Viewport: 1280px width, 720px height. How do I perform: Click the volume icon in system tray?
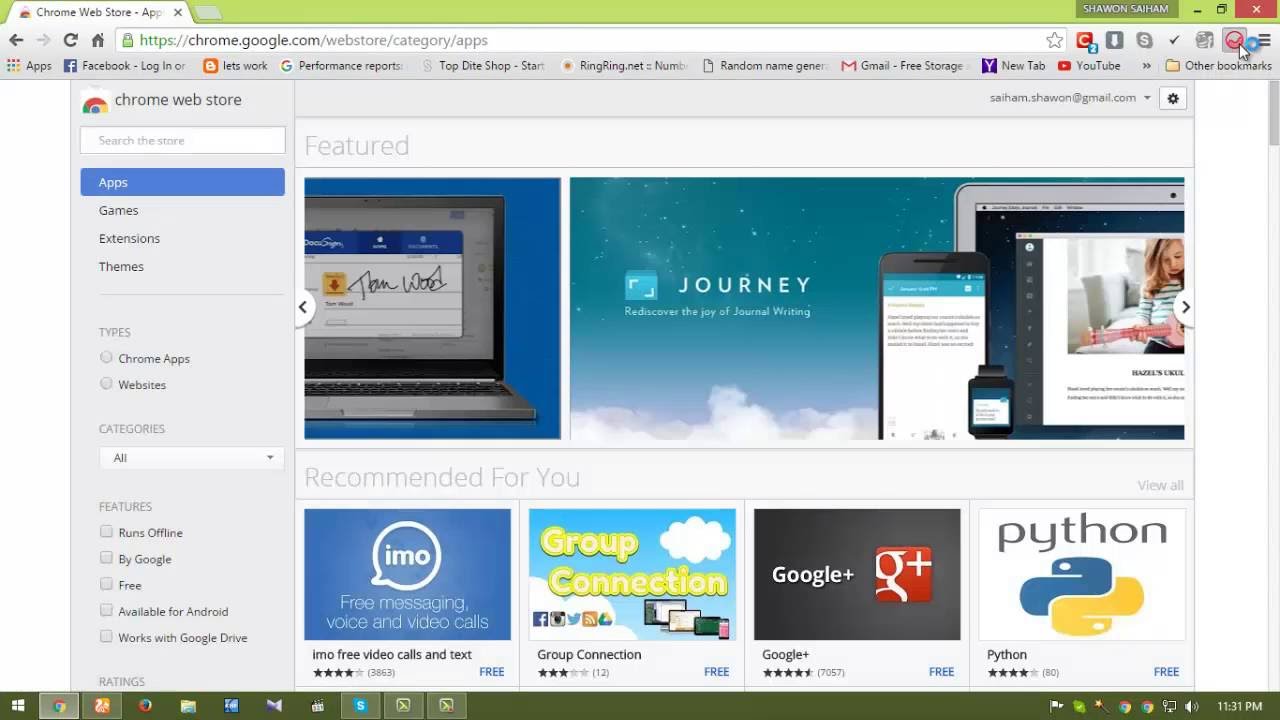point(1193,706)
